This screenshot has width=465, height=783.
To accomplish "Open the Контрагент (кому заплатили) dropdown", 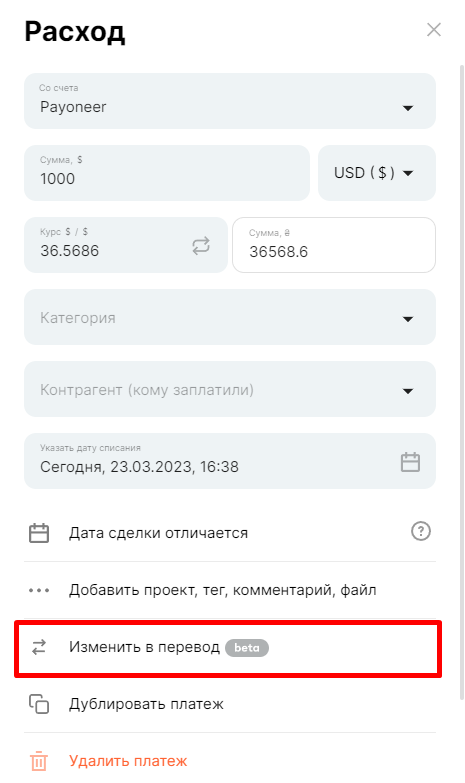I will pos(230,389).
